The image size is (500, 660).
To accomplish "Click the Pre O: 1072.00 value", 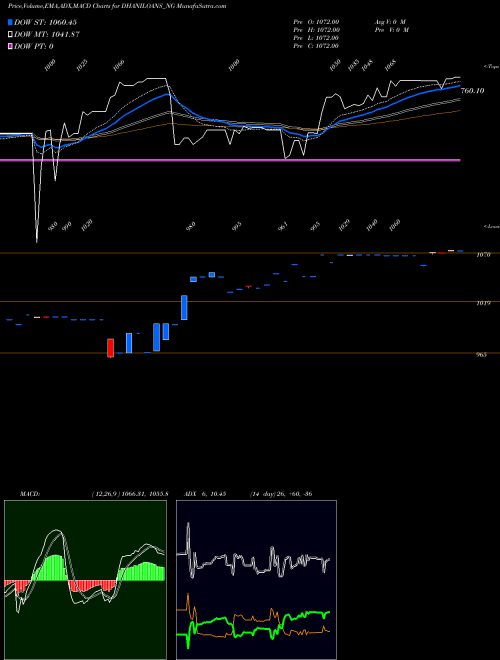I will tap(316, 22).
